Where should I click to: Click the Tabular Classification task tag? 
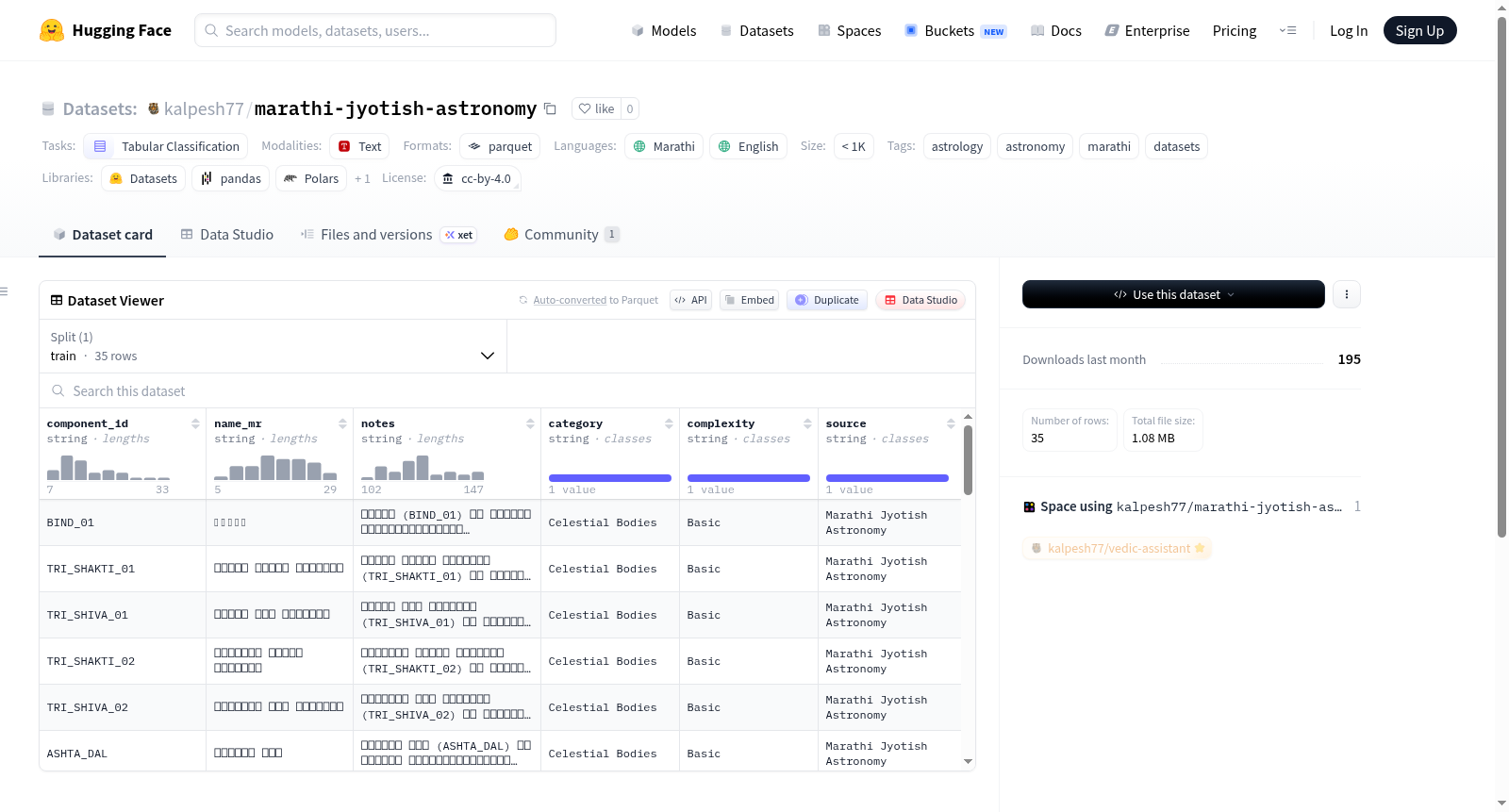click(x=166, y=146)
